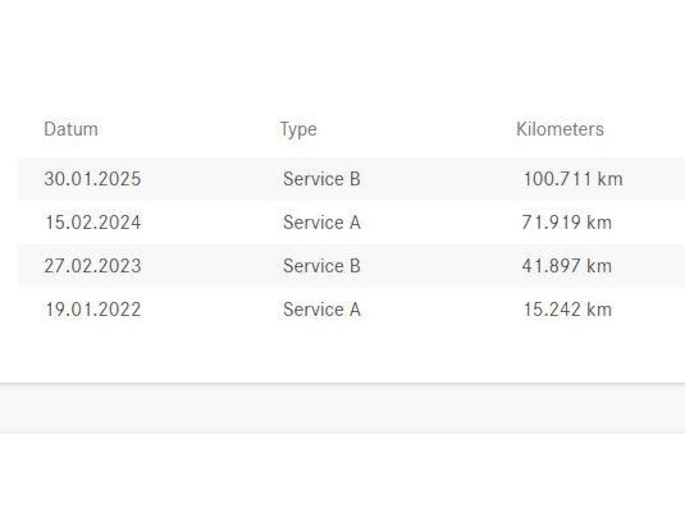Click the 71.919 km mileage value
This screenshot has width=685, height=513.
click(566, 223)
